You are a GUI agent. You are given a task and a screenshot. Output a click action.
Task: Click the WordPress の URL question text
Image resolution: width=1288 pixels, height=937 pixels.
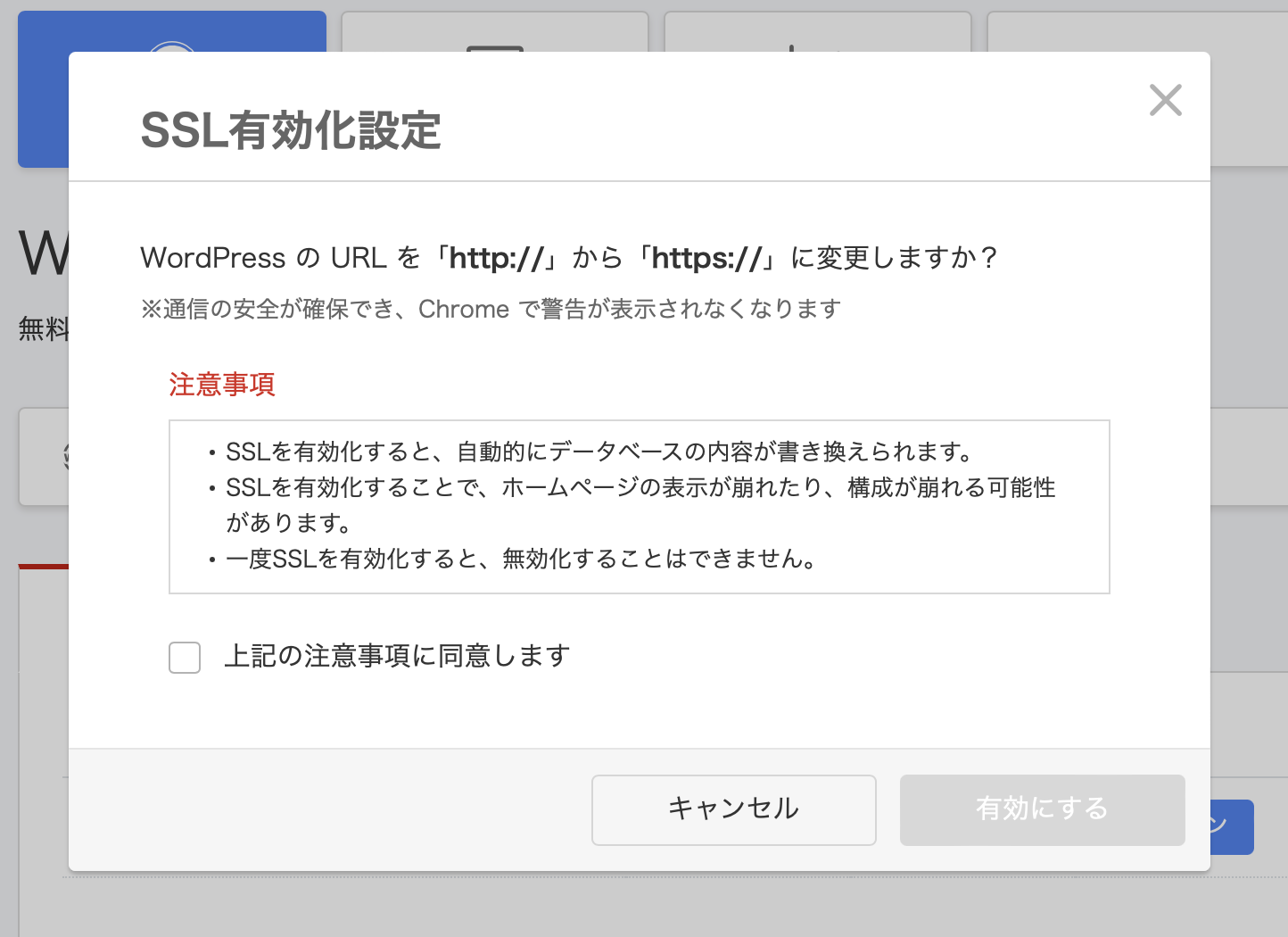coord(568,258)
